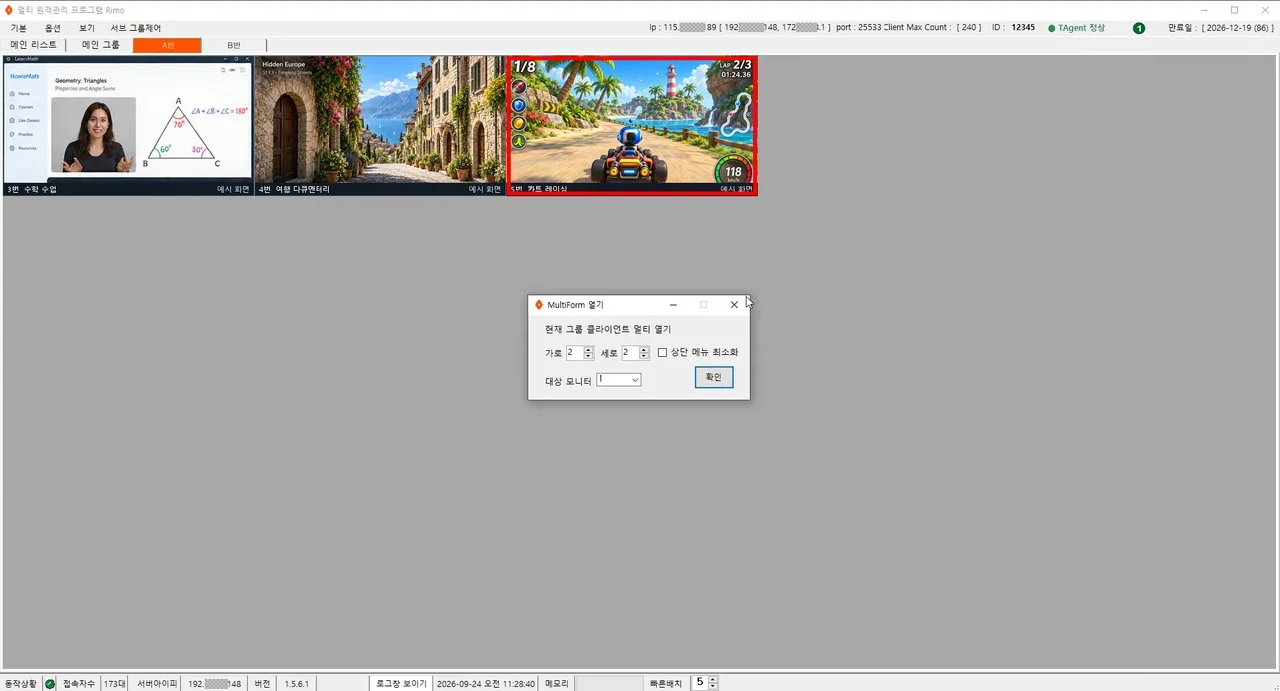Select the 3번 수학 수업 client thumbnail
Viewport: 1280px width, 691px height.
[128, 126]
